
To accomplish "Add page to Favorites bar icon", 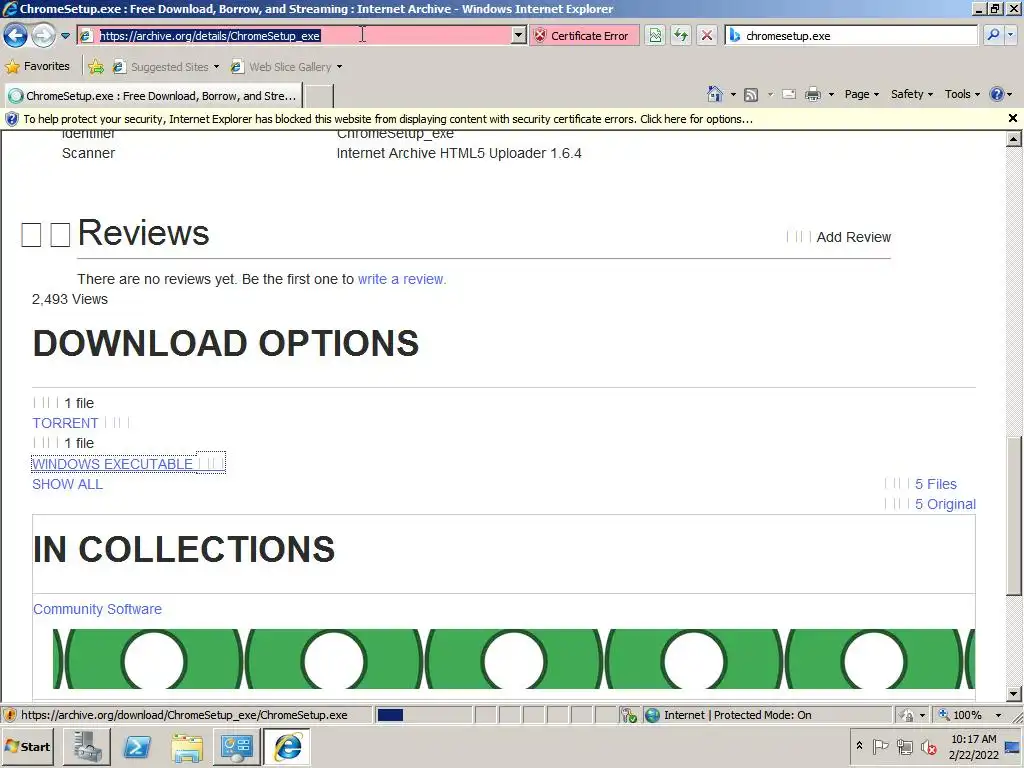I will point(96,67).
